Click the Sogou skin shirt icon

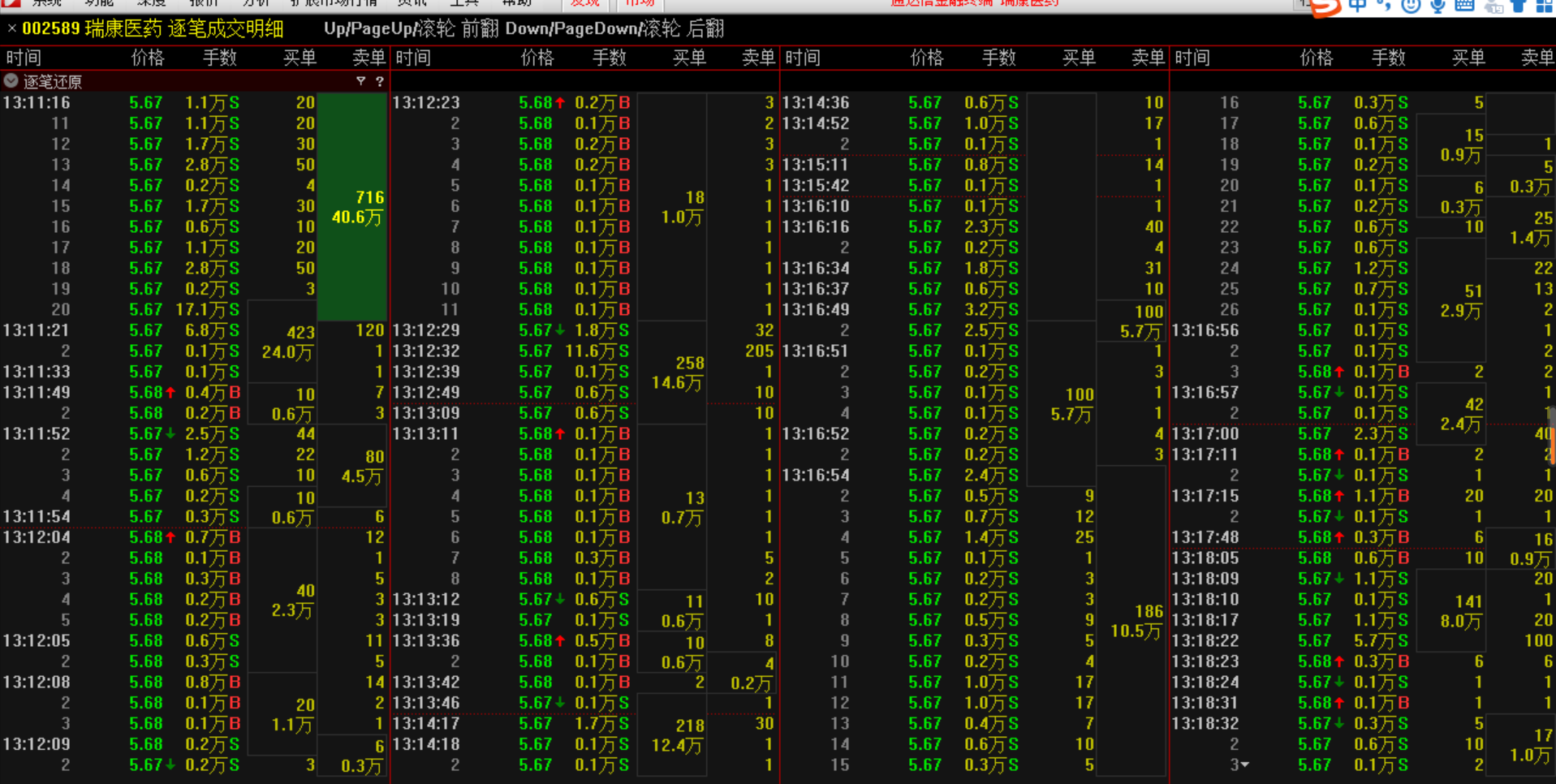click(1518, 6)
